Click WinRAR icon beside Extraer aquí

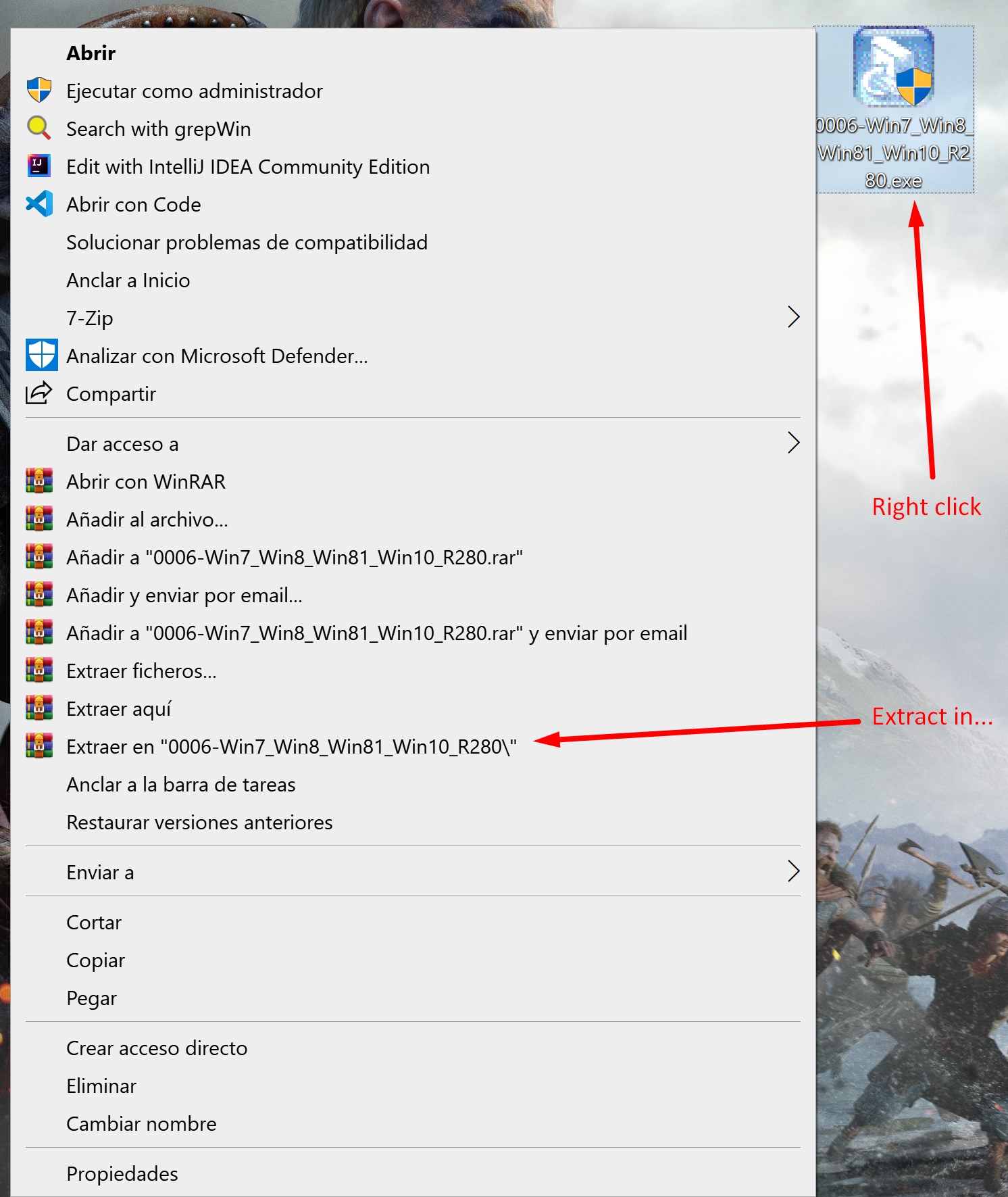[39, 708]
